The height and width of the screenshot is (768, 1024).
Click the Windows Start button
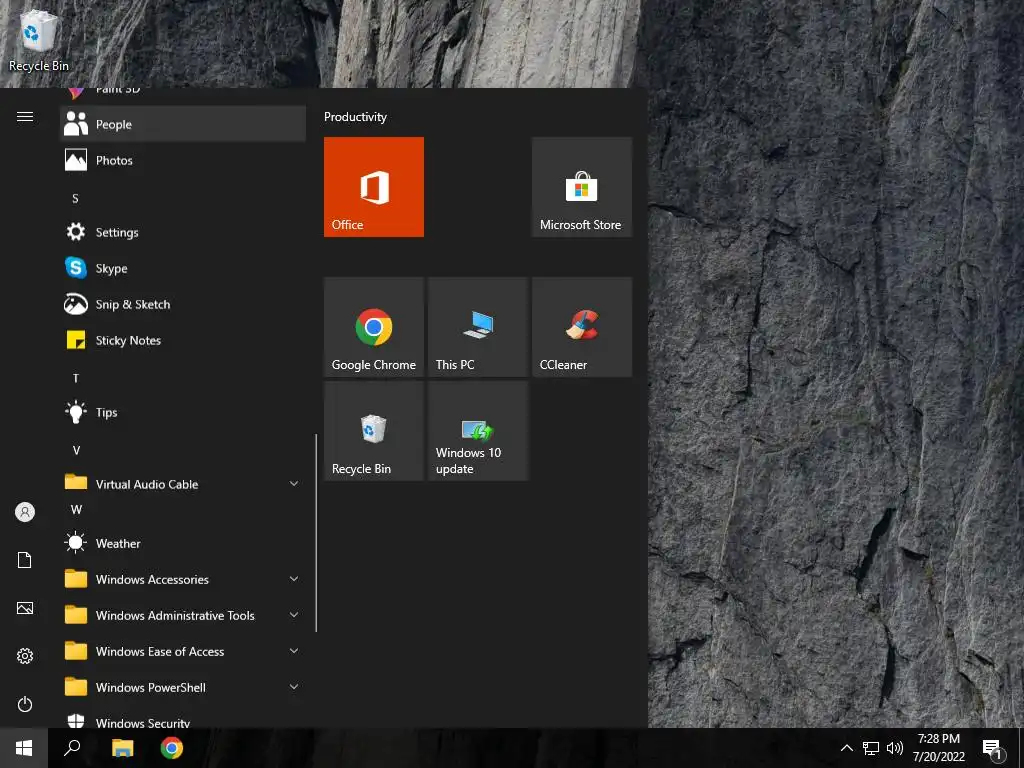[24, 748]
